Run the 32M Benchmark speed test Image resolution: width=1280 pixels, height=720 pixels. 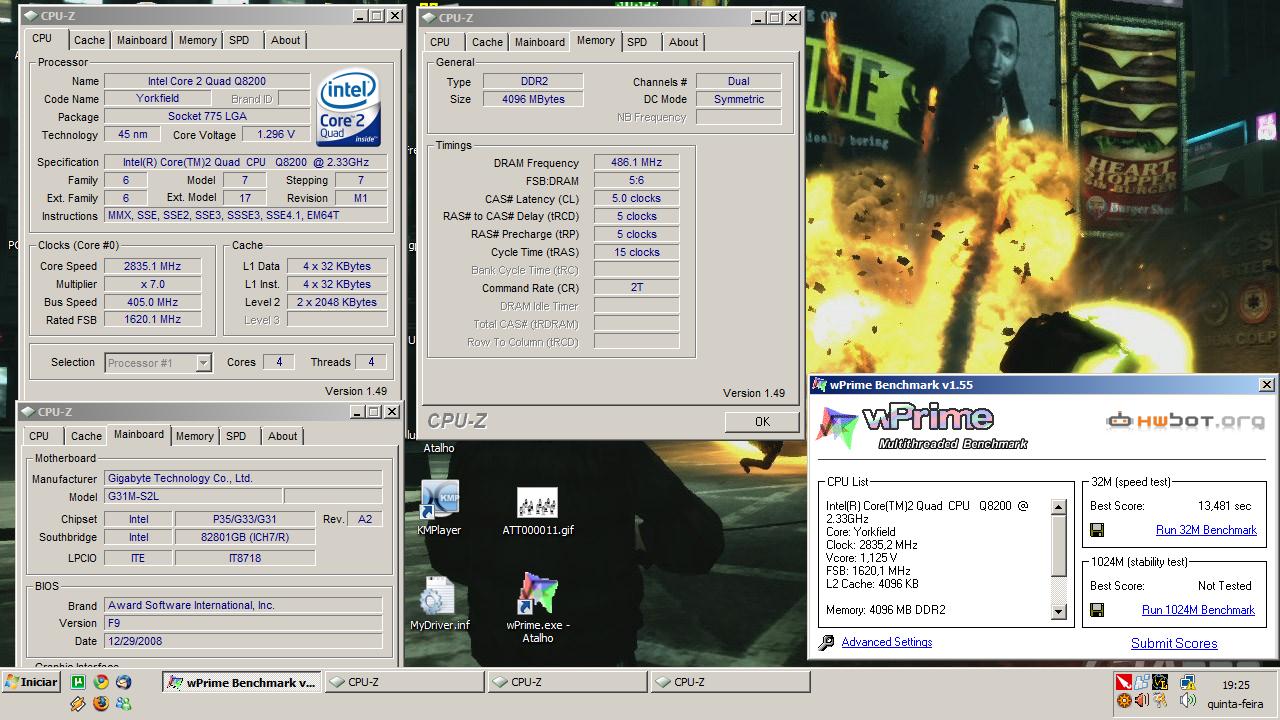[1206, 530]
